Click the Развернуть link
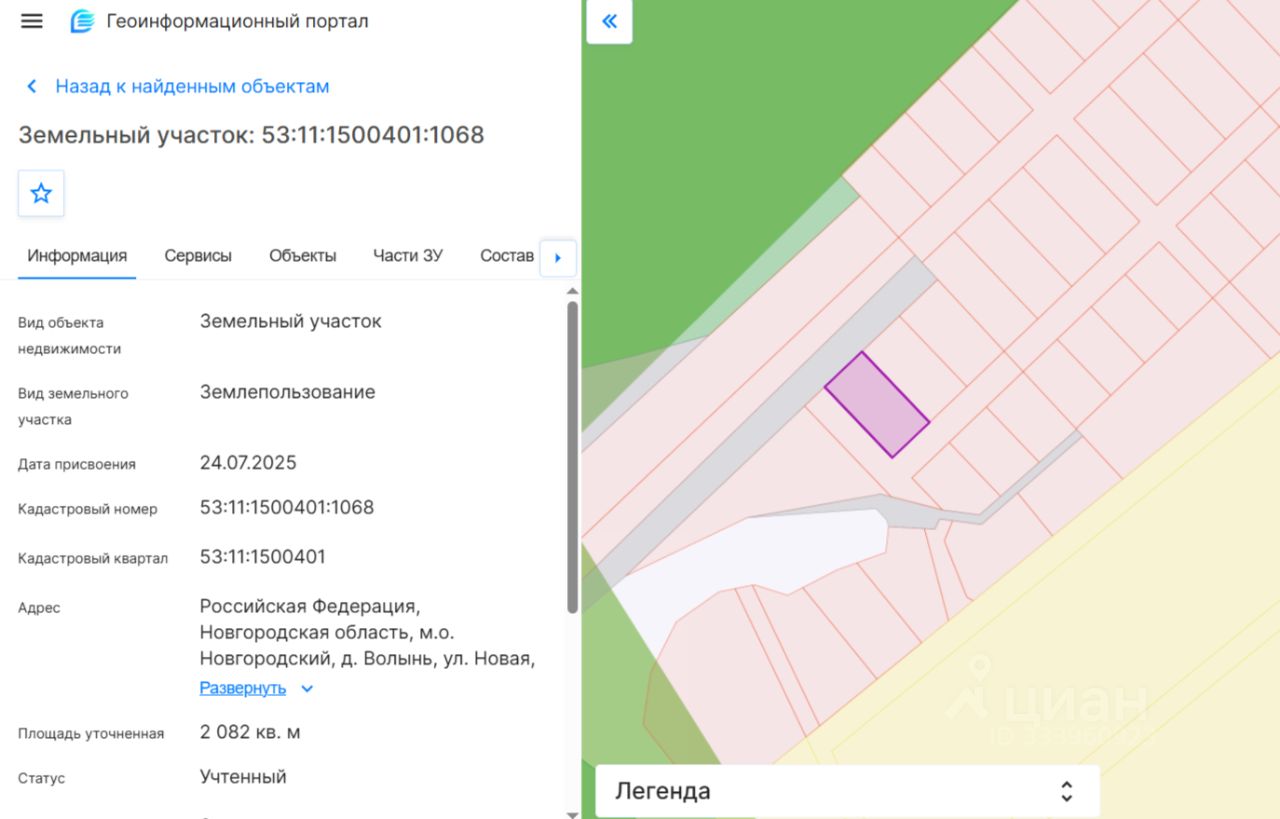 tap(243, 688)
